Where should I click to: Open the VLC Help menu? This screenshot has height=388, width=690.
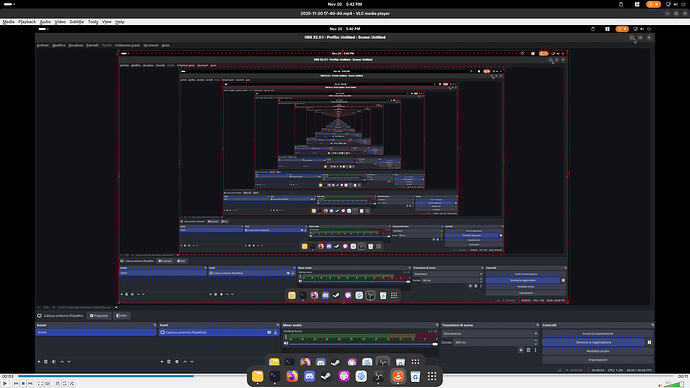coord(120,22)
